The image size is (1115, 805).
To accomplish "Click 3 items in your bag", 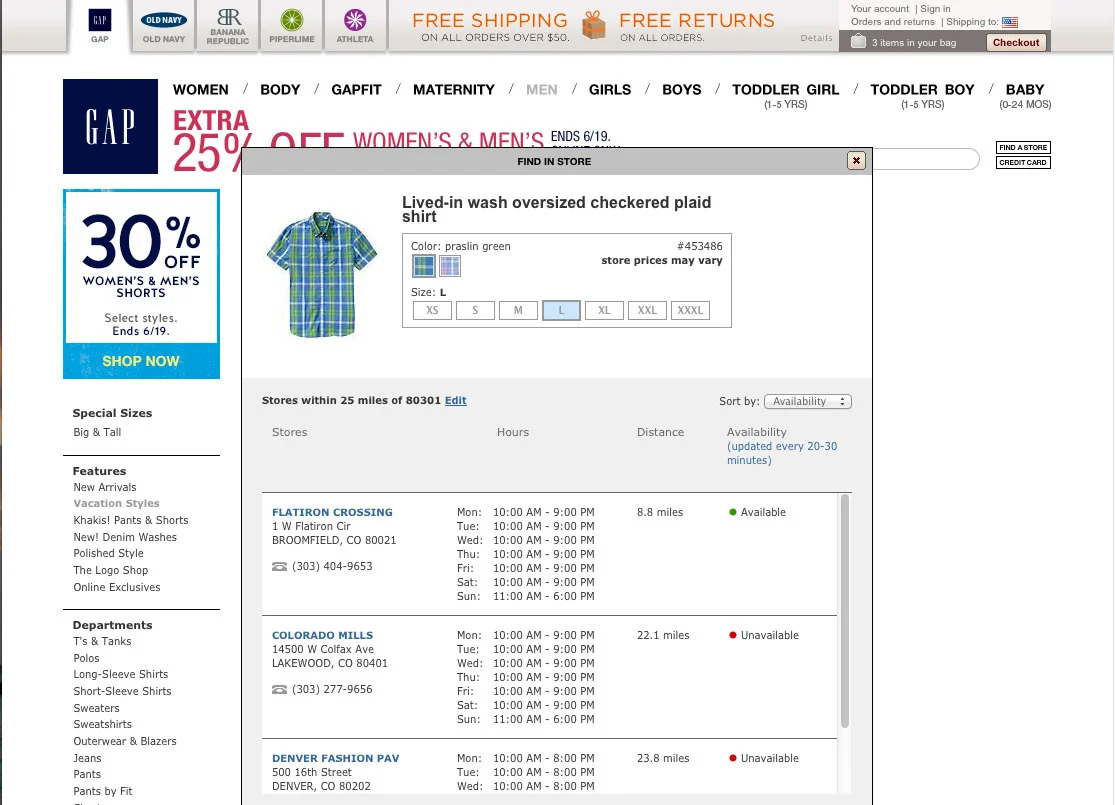I will pyautogui.click(x=914, y=43).
